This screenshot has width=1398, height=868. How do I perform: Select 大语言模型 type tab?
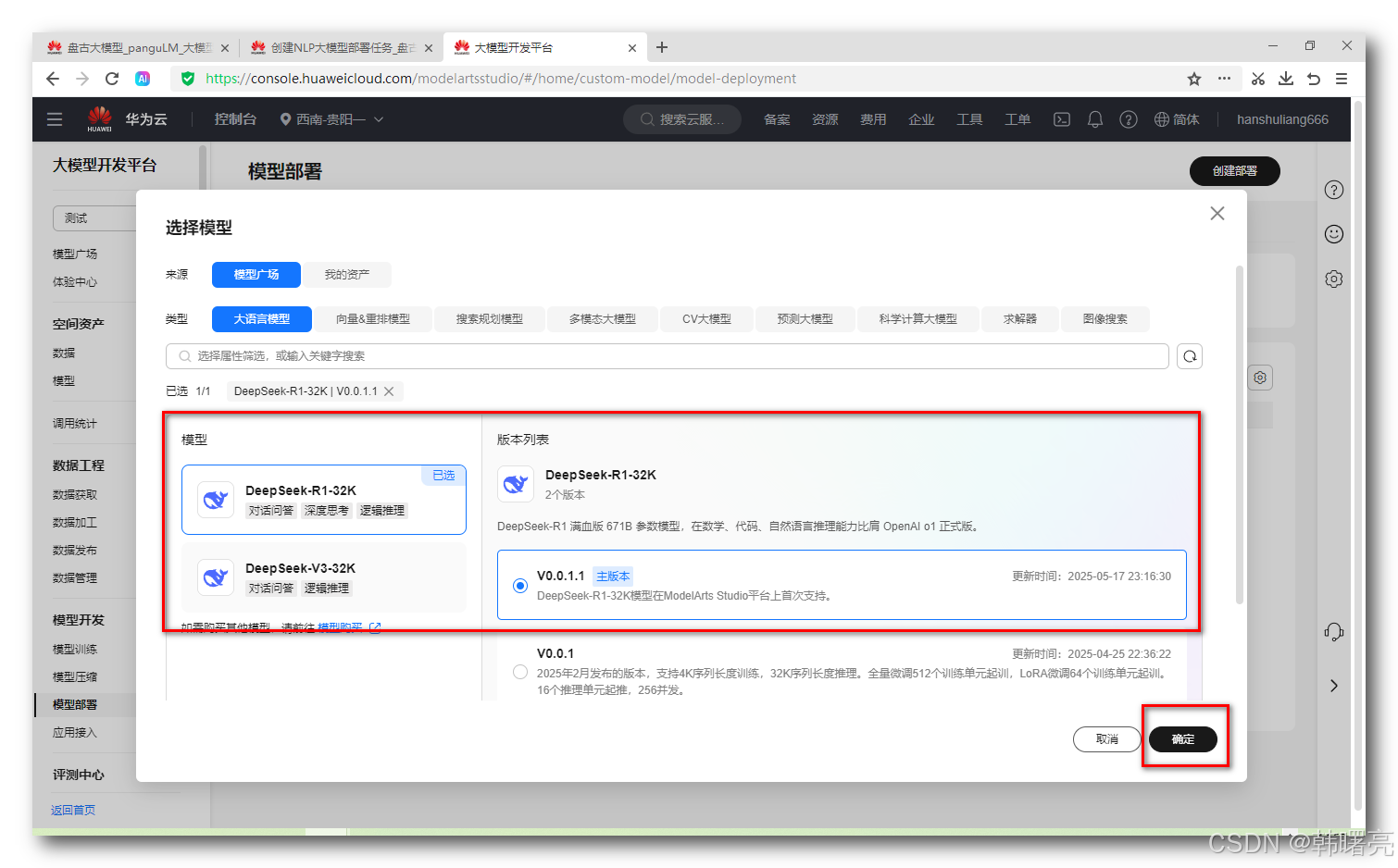262,319
